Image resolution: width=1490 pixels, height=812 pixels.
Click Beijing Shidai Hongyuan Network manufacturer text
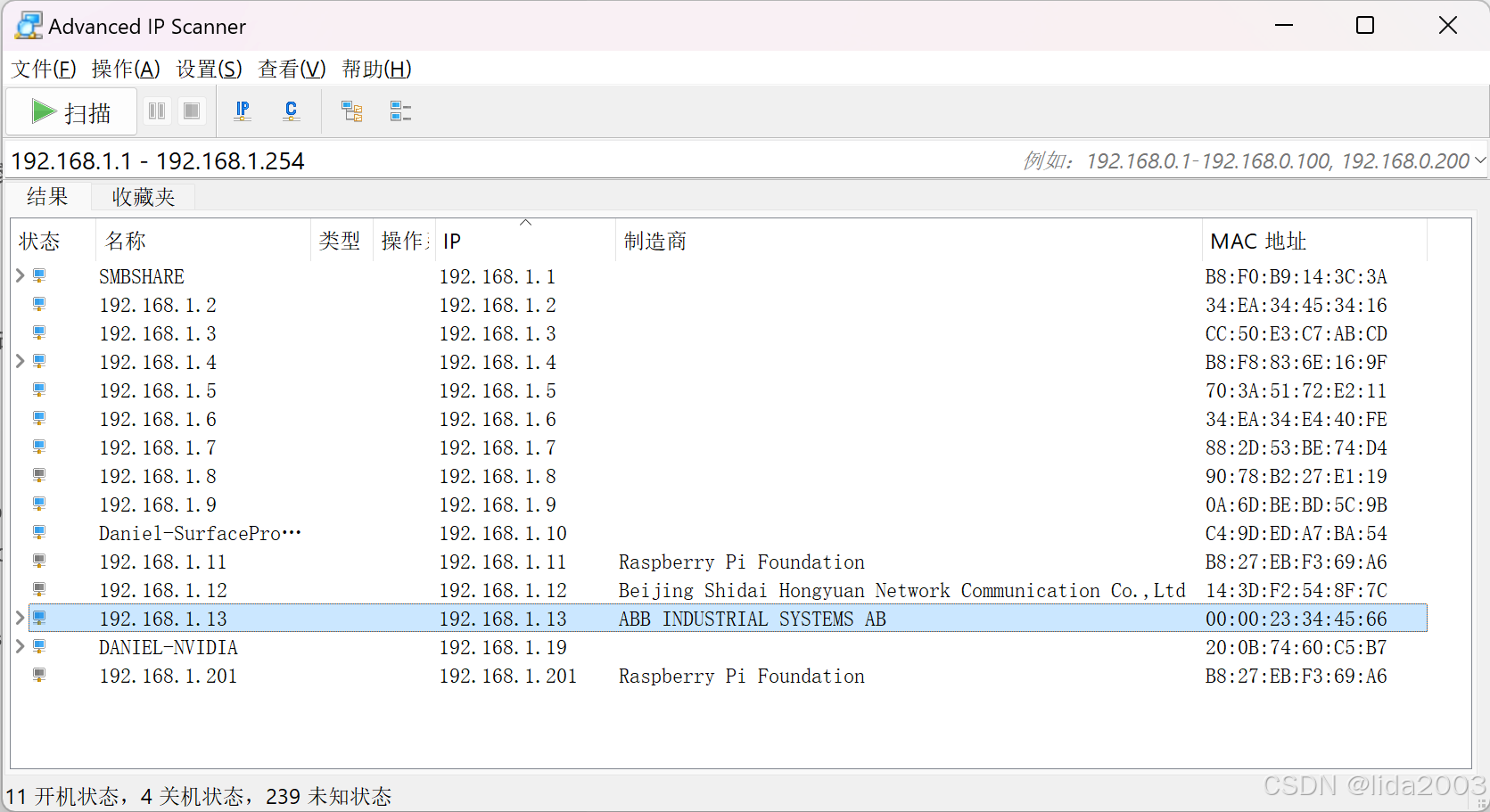902,590
